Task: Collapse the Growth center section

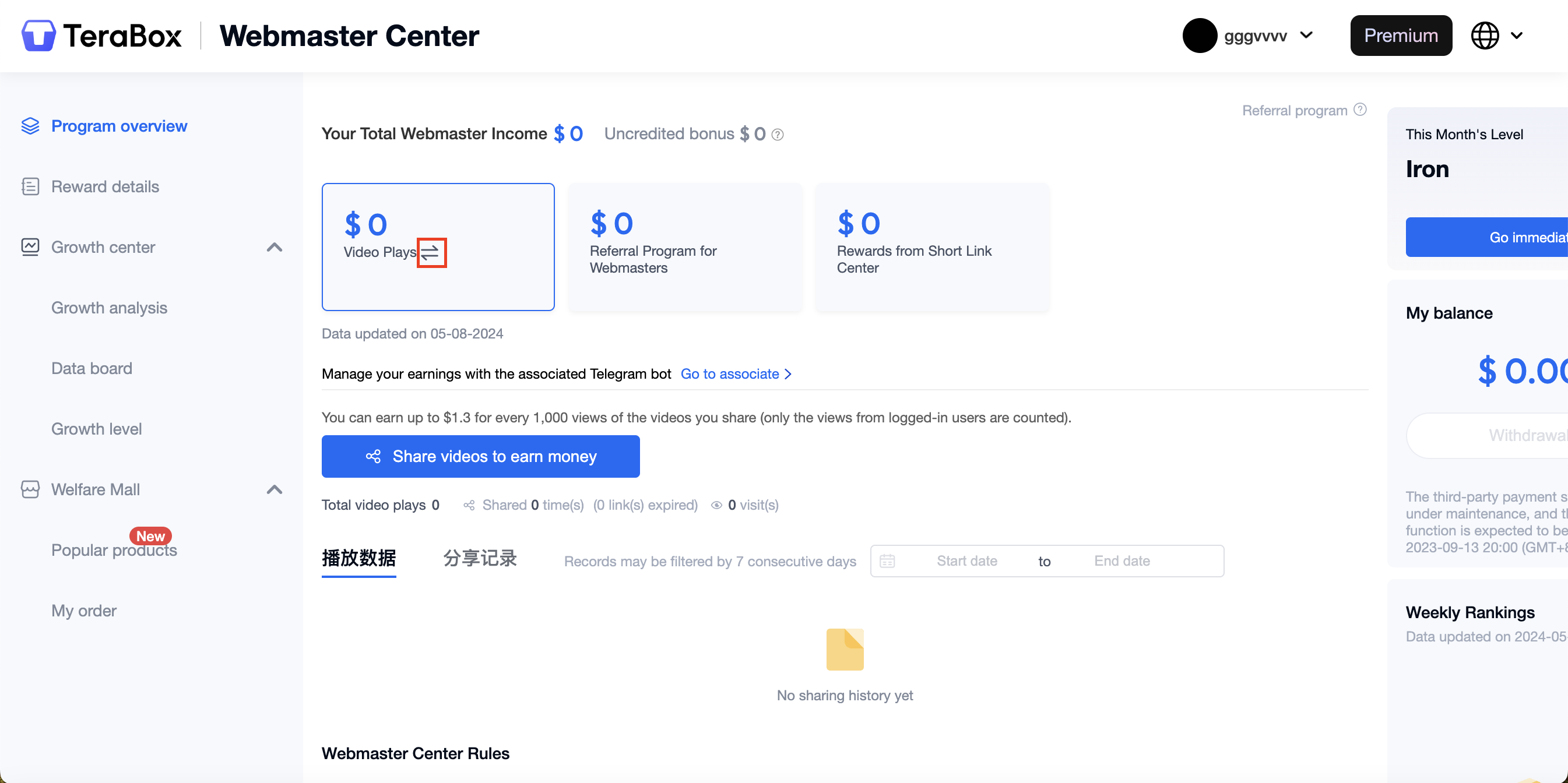Action: click(275, 247)
